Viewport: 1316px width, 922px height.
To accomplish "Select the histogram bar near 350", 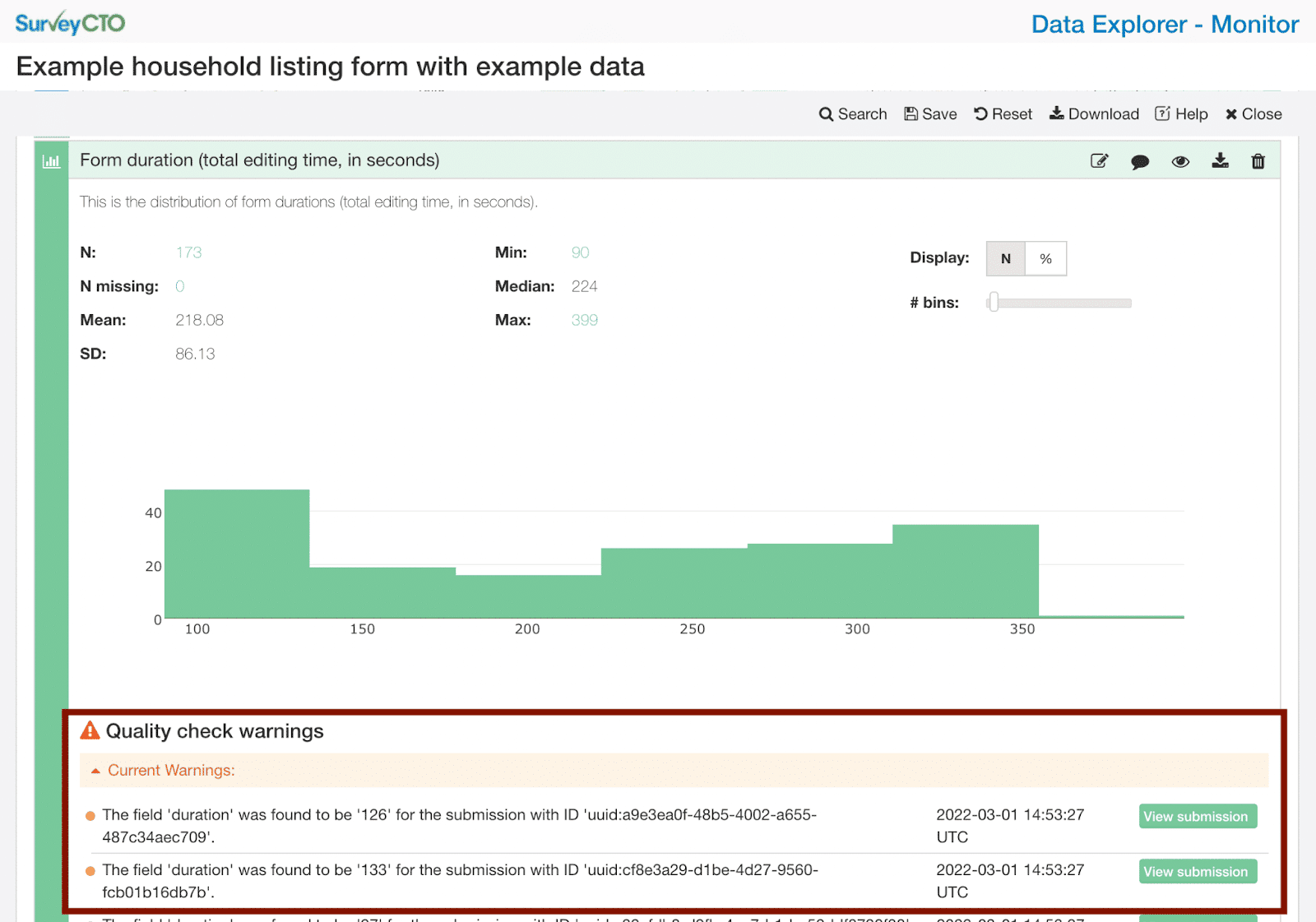I will pyautogui.click(x=966, y=571).
